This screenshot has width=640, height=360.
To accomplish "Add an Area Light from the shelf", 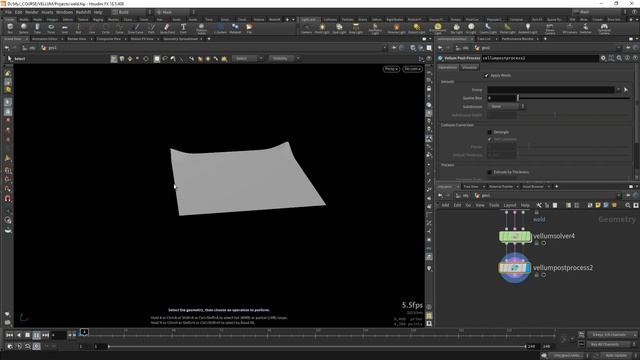I will tap(356, 28).
